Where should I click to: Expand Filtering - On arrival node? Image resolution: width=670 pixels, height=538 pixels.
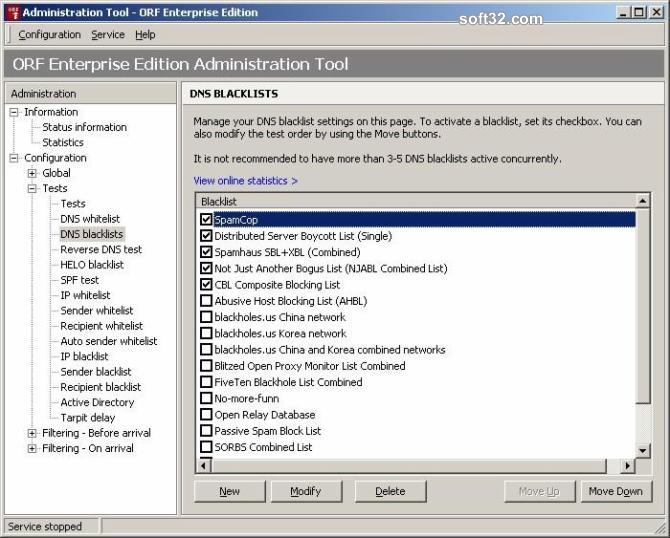[x=32, y=449]
